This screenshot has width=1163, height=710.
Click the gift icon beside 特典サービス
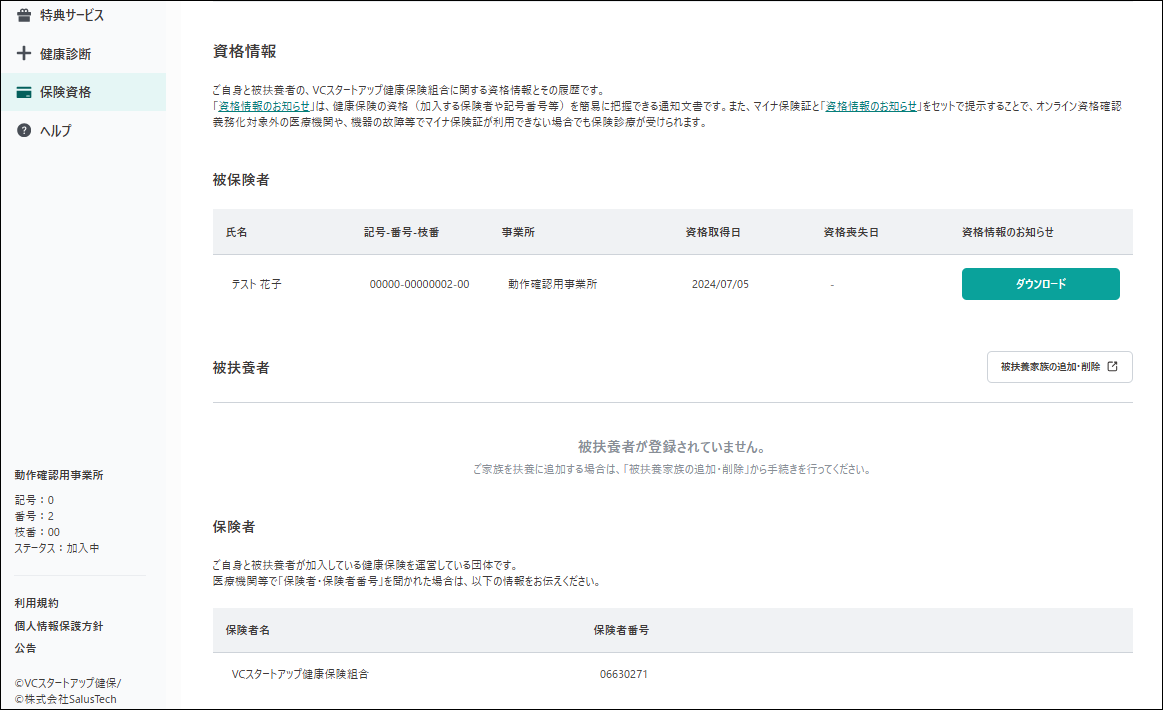pyautogui.click(x=24, y=16)
